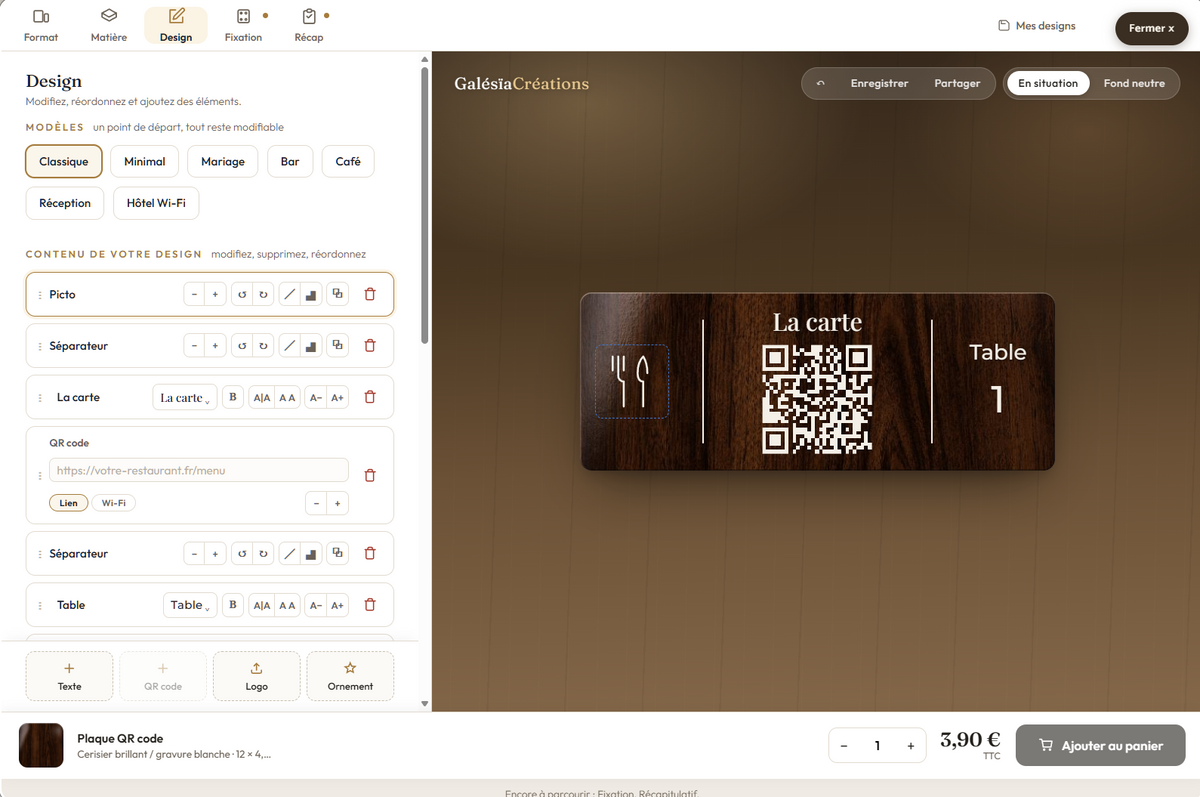This screenshot has height=797, width=1200.
Task: Click Partager to share the design
Action: tap(957, 83)
